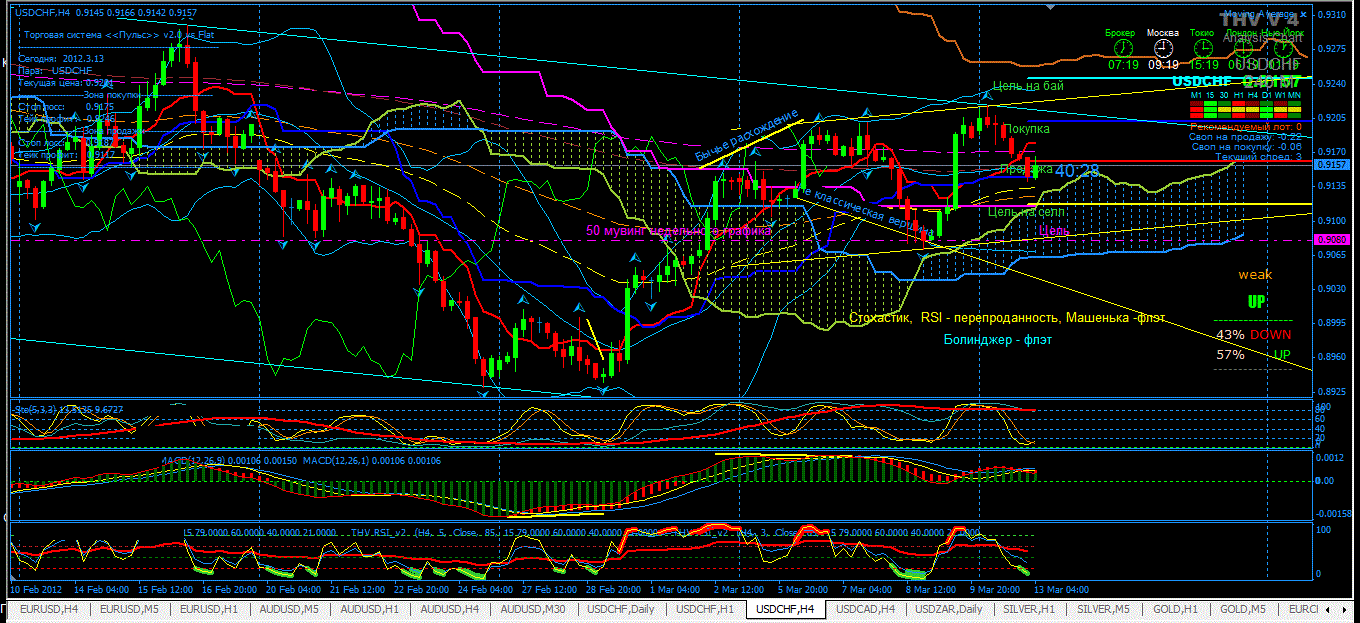Click the H4 timeframe label in trend table
This screenshot has height=623, width=1360.
click(1253, 95)
